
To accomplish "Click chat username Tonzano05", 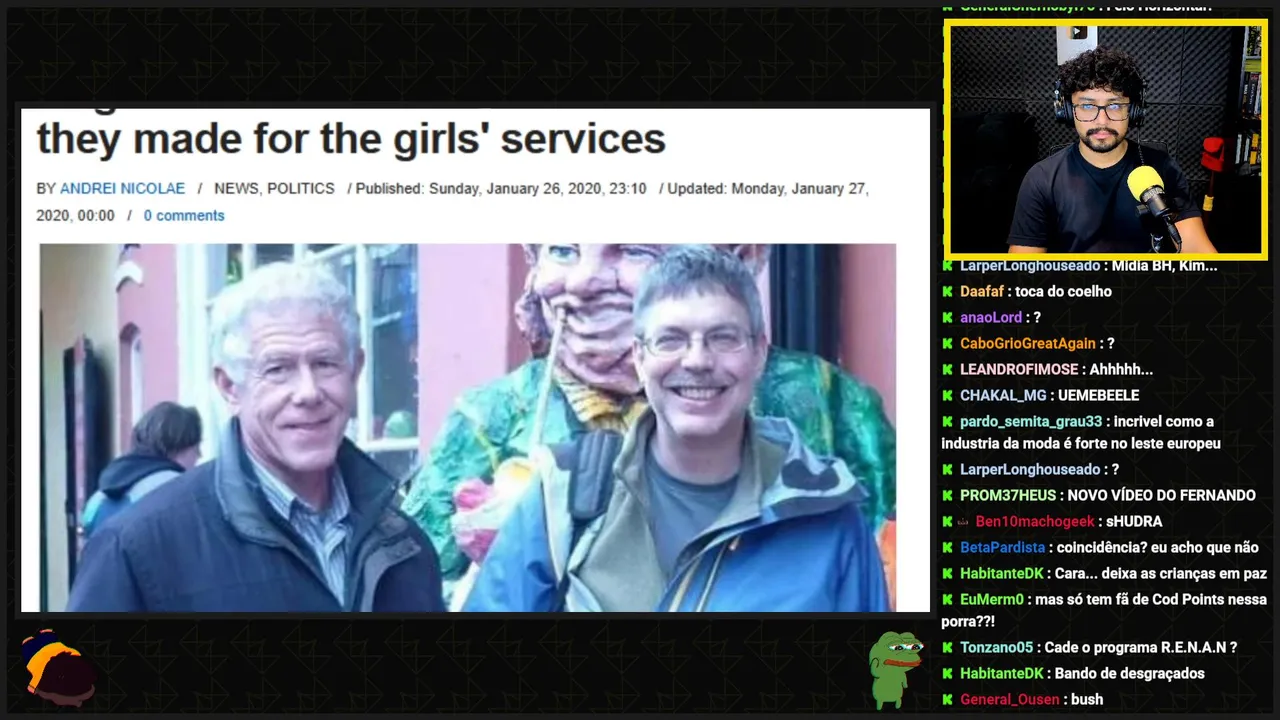I will coord(996,648).
